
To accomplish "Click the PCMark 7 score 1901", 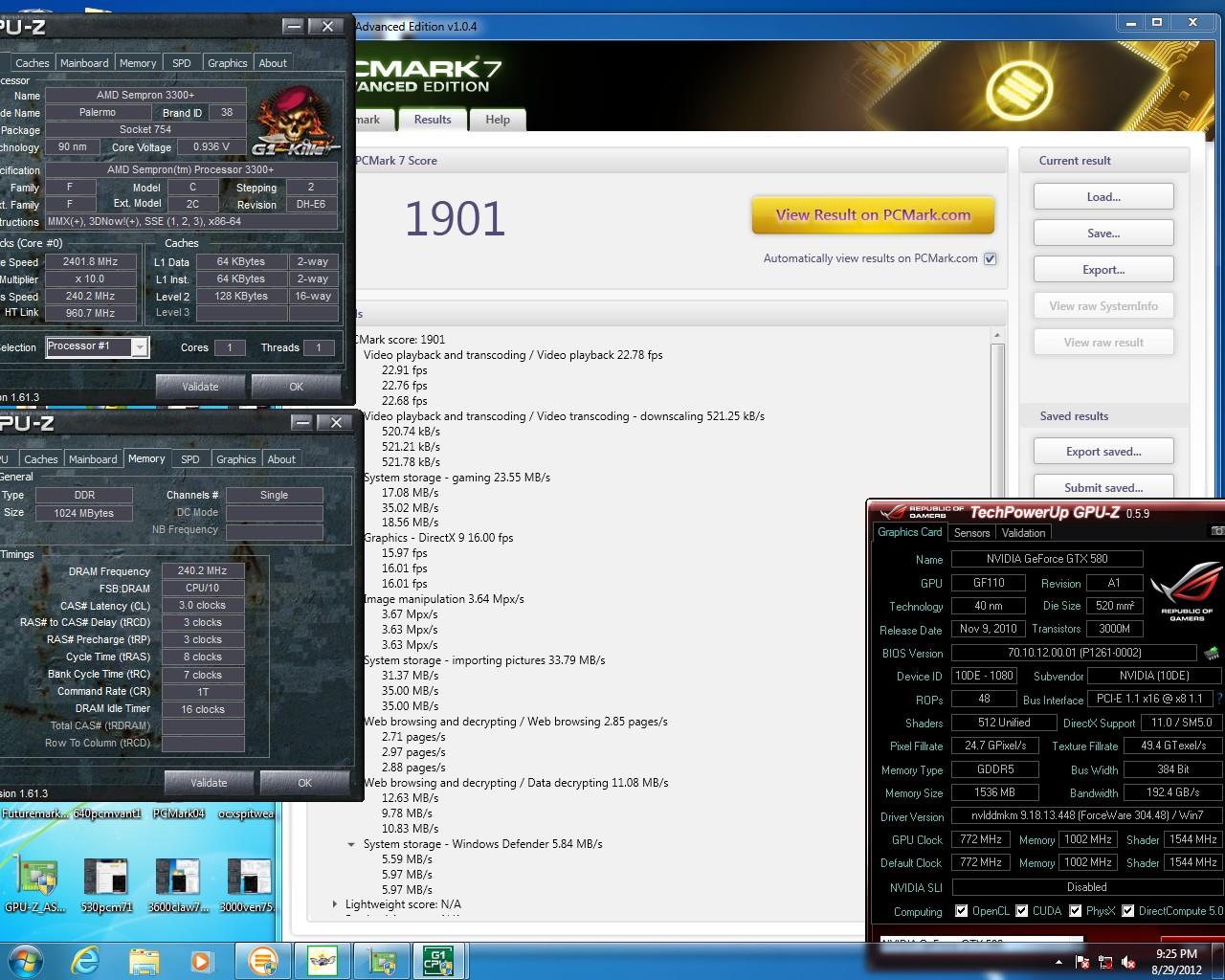I will [455, 218].
